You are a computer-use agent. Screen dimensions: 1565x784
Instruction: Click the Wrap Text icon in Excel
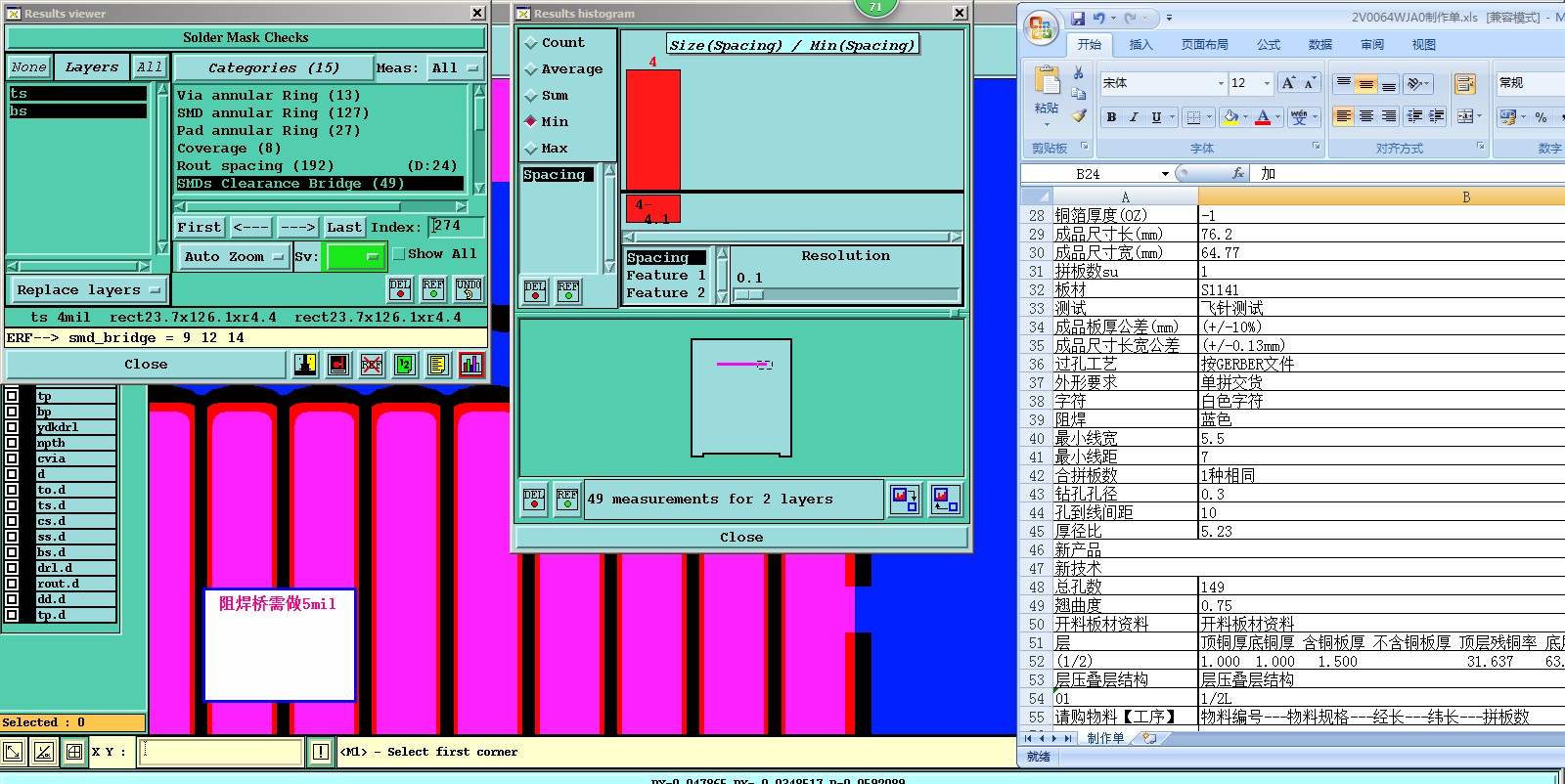(x=1465, y=83)
